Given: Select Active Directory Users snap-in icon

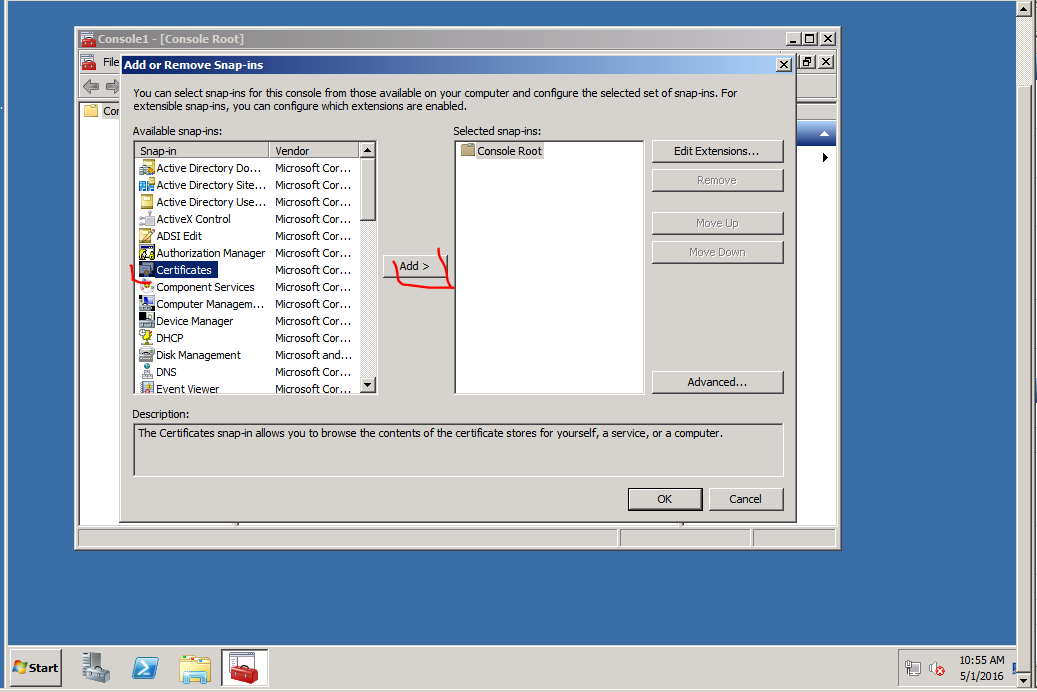Looking at the screenshot, I should coord(147,202).
